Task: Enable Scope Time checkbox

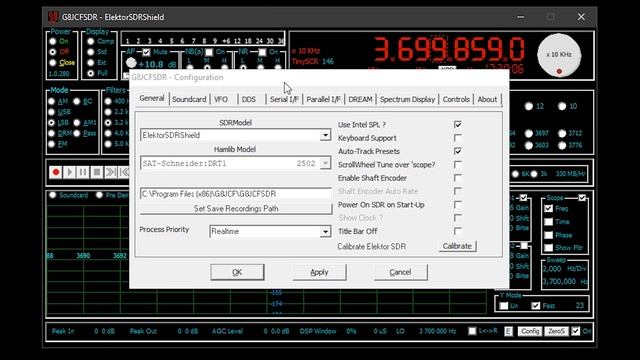Action: point(549,222)
